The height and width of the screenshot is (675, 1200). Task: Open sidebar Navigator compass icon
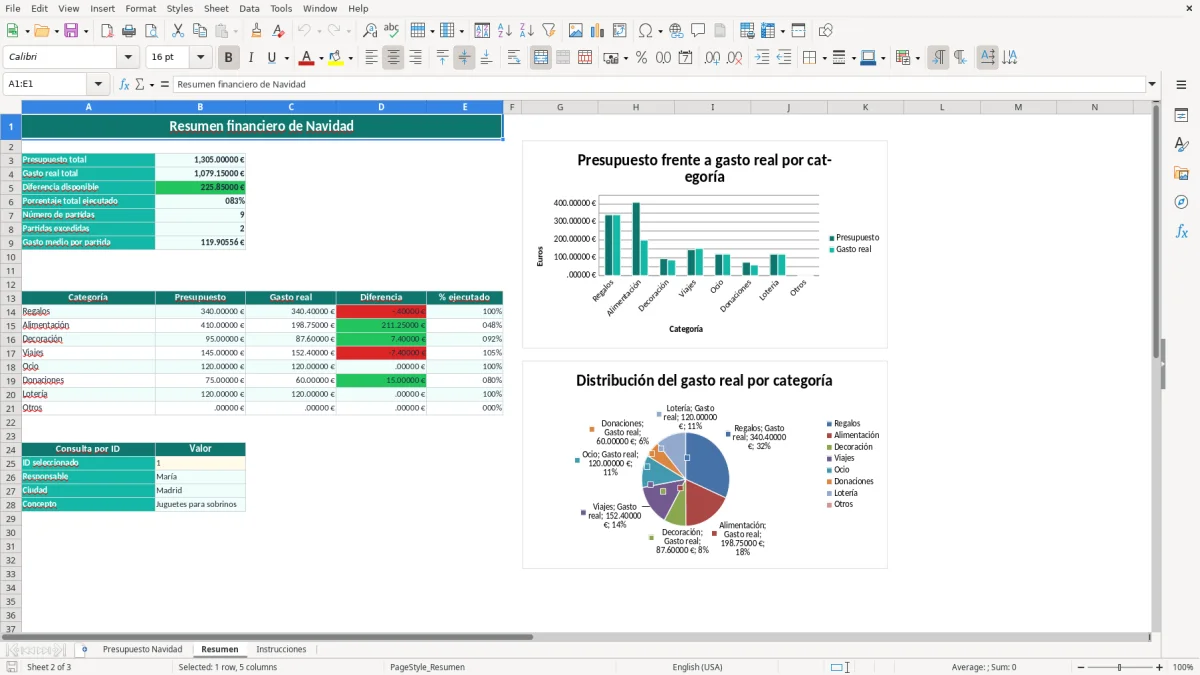(x=1181, y=202)
